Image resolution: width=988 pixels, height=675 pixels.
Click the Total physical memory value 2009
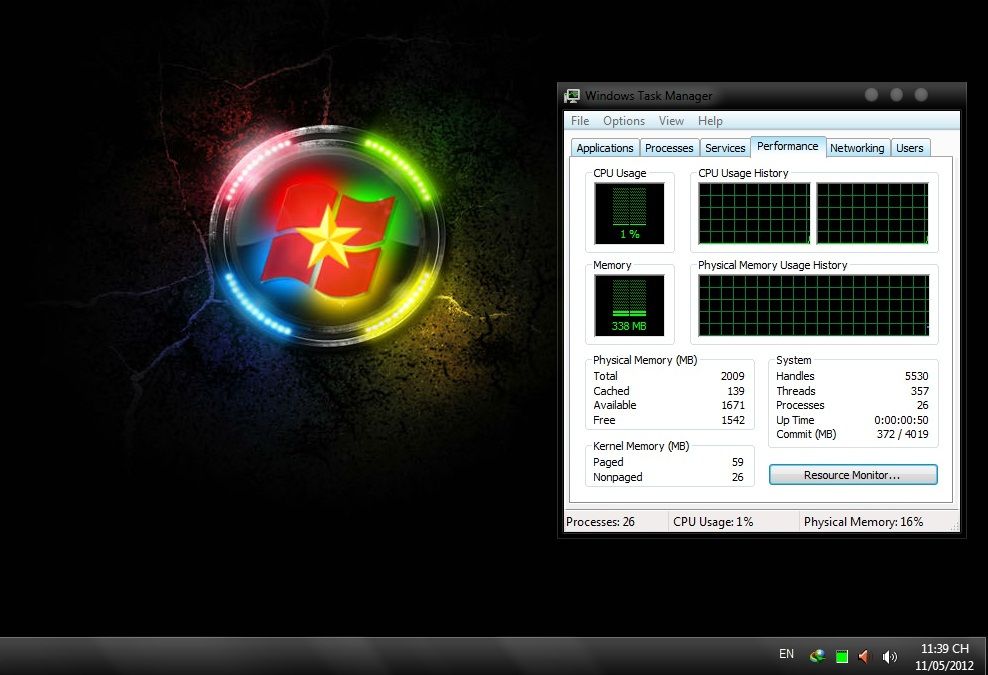click(x=733, y=376)
